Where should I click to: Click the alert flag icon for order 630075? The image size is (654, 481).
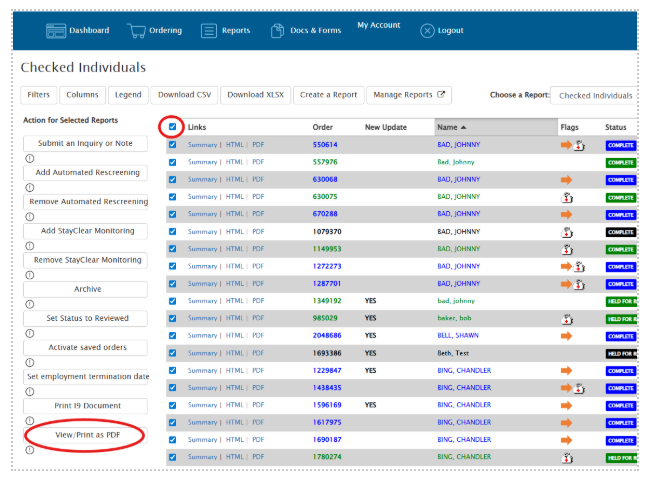point(567,197)
